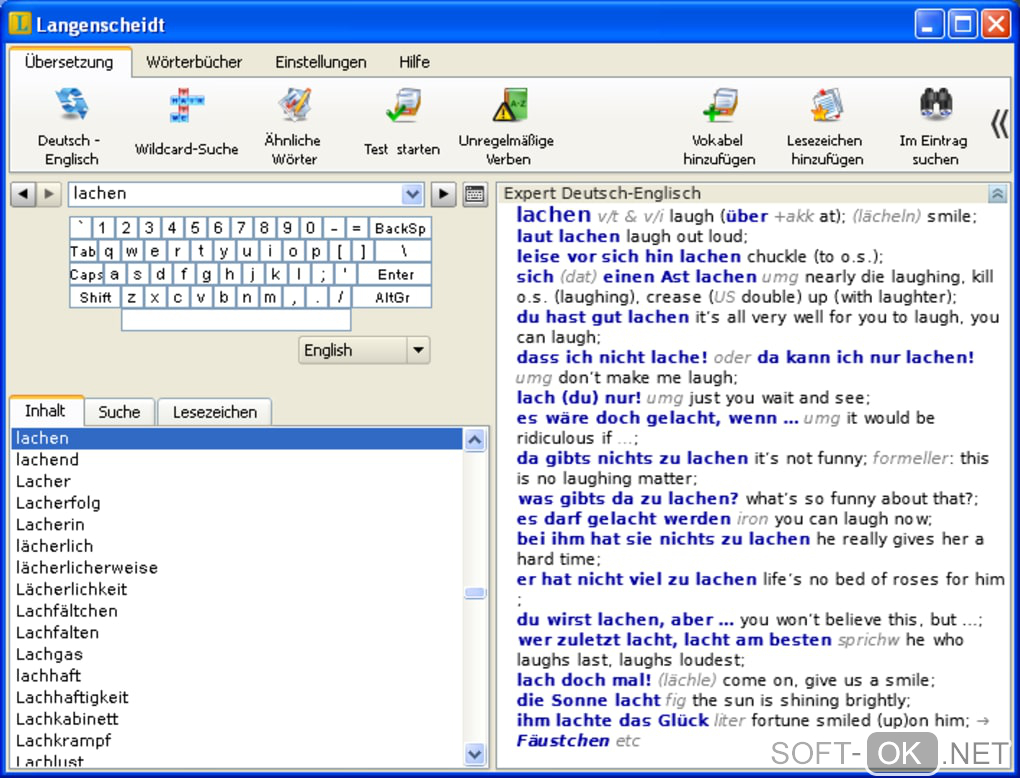
Task: Maximize the Langenscheidt window
Action: [962, 24]
